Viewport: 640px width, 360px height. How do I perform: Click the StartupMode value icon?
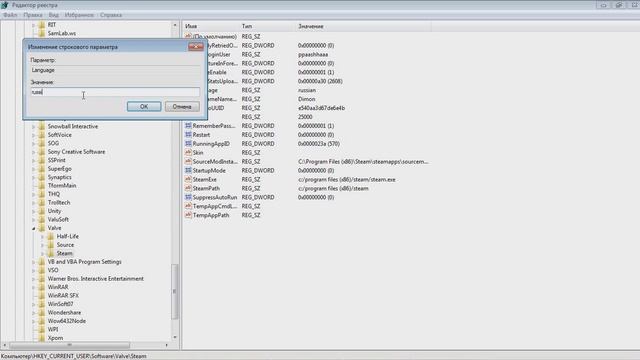188,170
